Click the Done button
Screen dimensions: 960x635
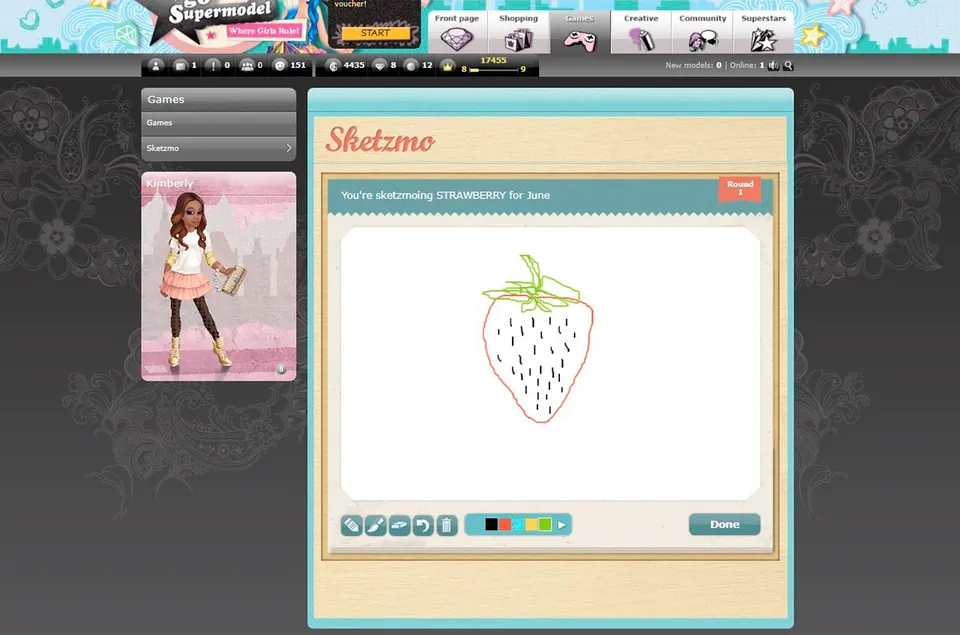pos(724,524)
